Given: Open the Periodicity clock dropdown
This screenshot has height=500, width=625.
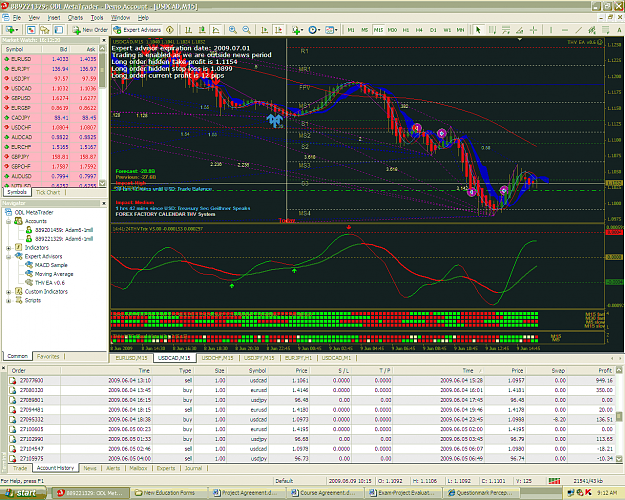Looking at the screenshot, I should (314, 30).
